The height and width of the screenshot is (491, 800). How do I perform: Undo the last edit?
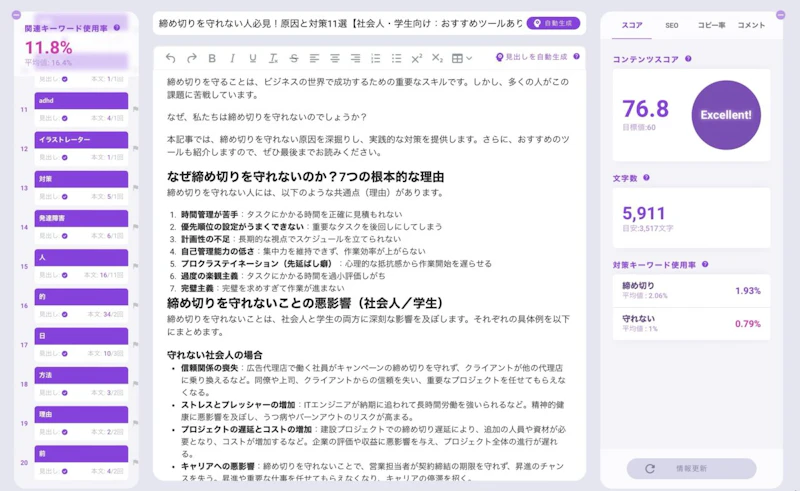[x=170, y=59]
